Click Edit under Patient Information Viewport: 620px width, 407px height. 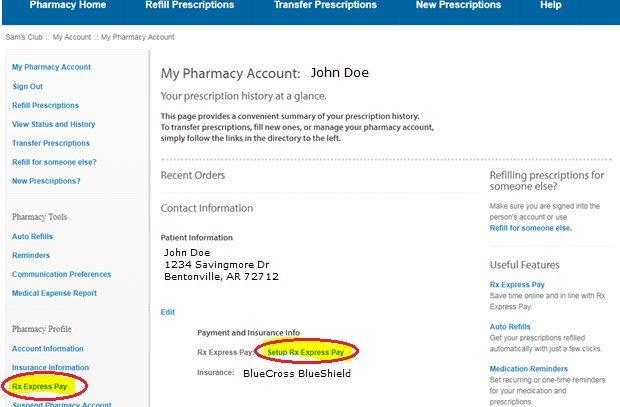click(168, 312)
